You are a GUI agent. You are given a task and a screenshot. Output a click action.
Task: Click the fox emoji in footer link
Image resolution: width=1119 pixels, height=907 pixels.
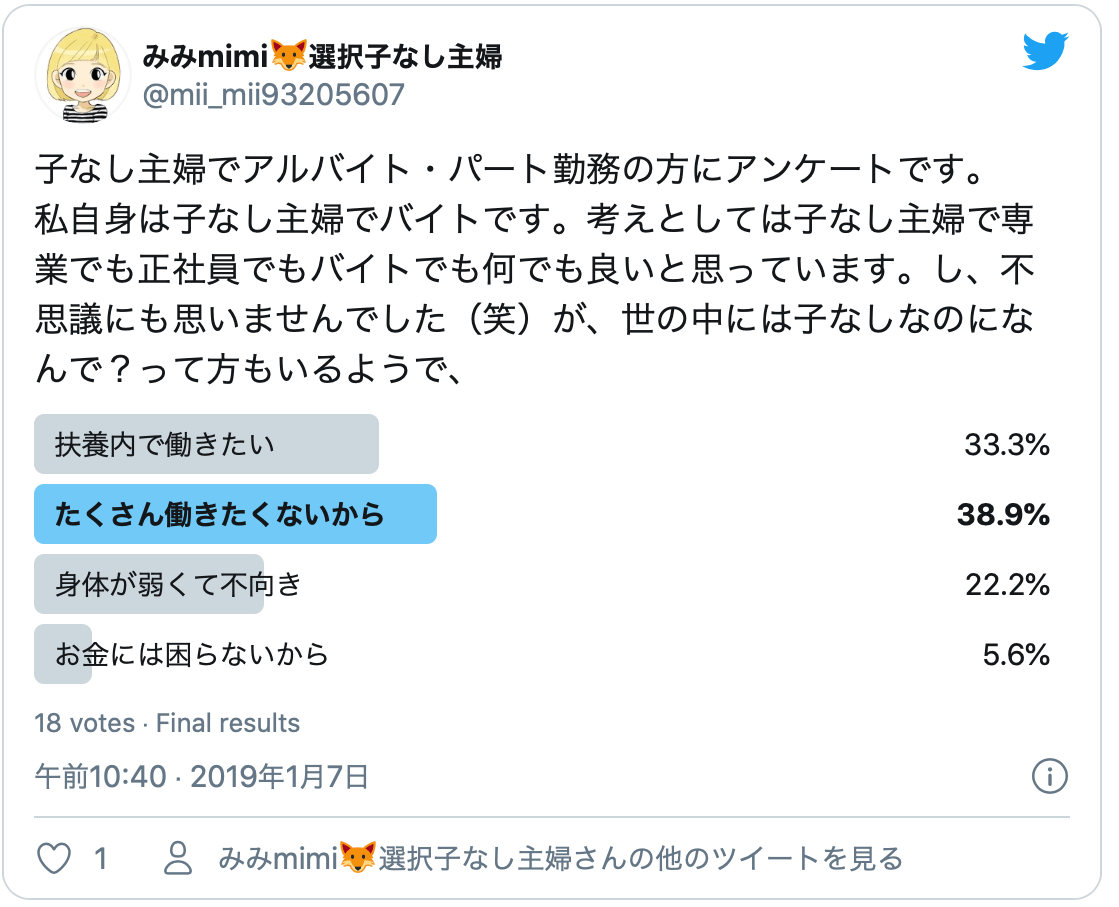point(358,858)
